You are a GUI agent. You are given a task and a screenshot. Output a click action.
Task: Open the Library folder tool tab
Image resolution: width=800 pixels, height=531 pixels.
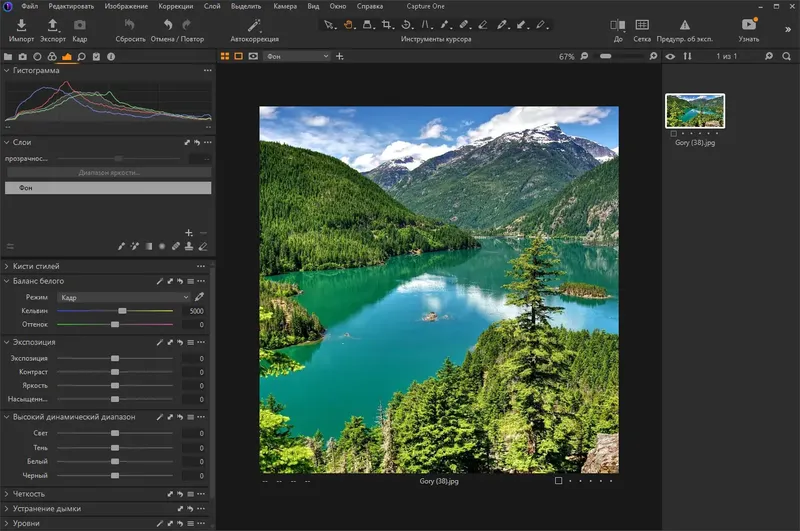point(8,57)
